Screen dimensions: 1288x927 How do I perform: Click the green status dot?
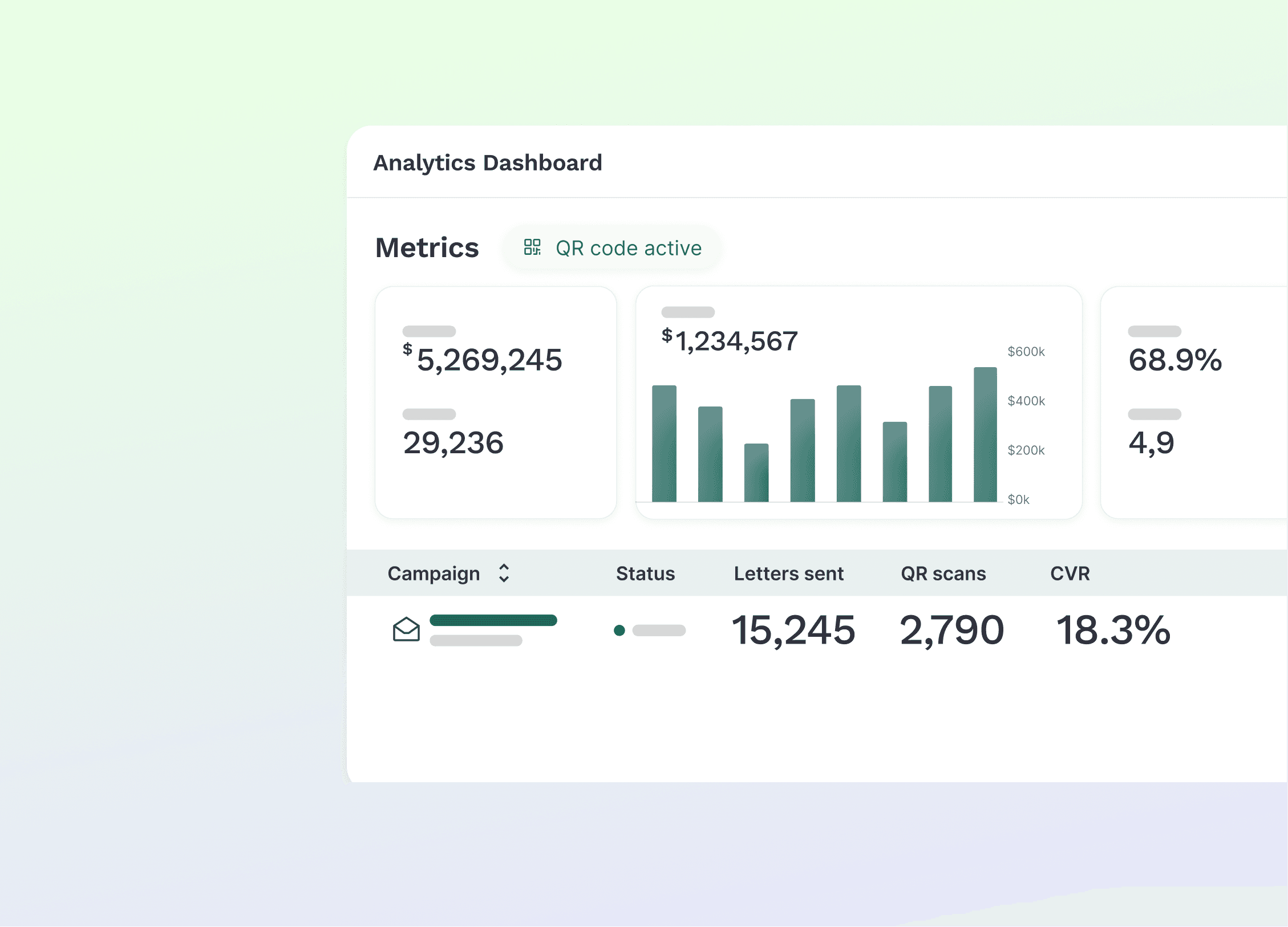click(x=619, y=631)
